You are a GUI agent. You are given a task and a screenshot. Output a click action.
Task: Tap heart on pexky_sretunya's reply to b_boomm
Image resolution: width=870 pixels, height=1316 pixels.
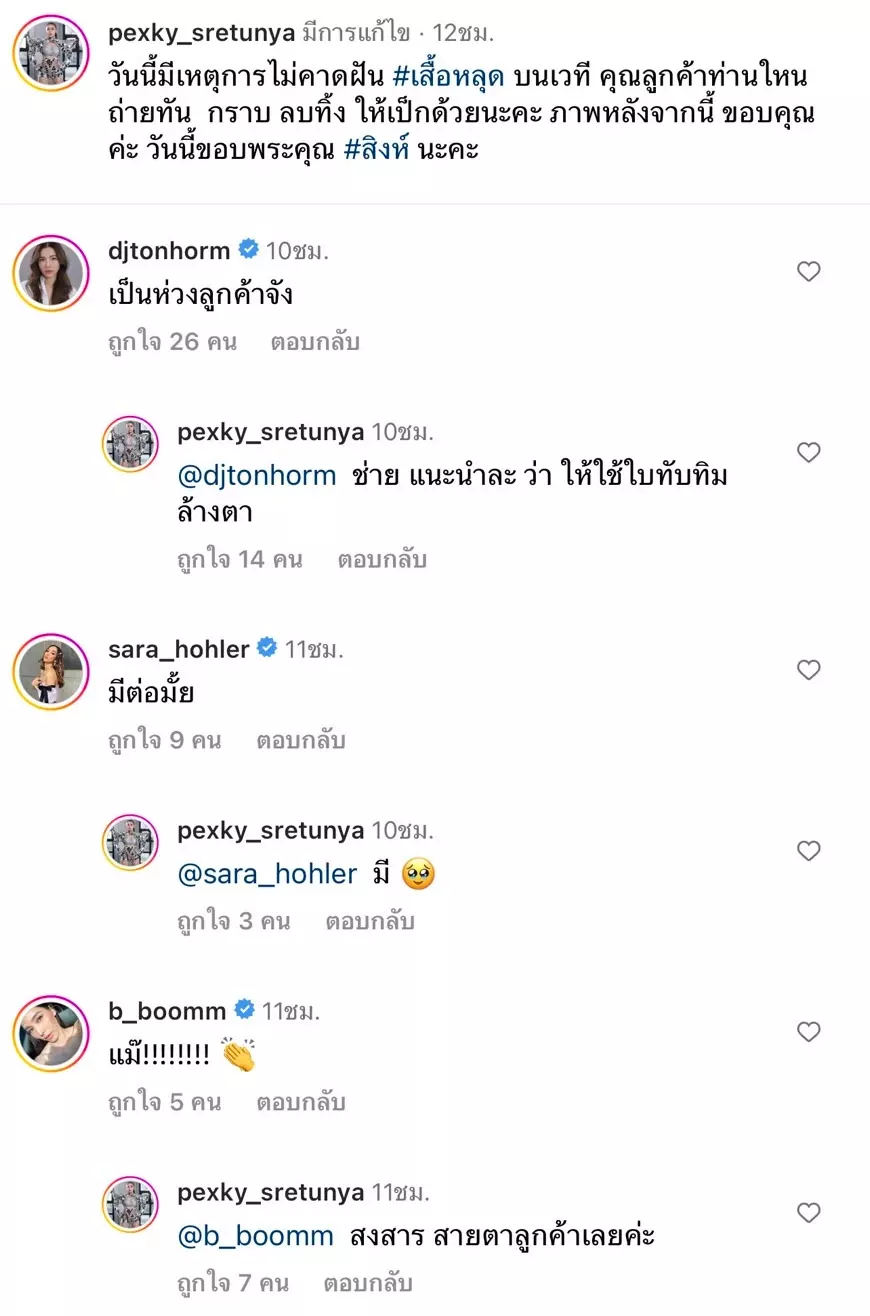[x=808, y=1213]
